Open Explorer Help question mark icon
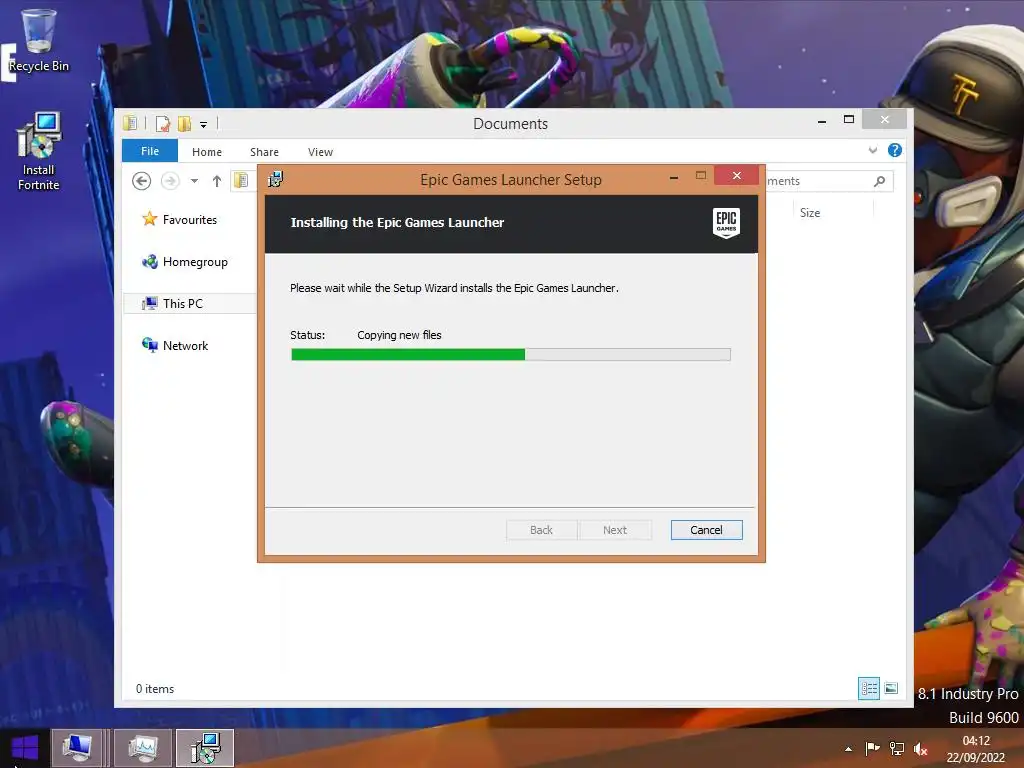This screenshot has height=768, width=1024. [x=895, y=150]
